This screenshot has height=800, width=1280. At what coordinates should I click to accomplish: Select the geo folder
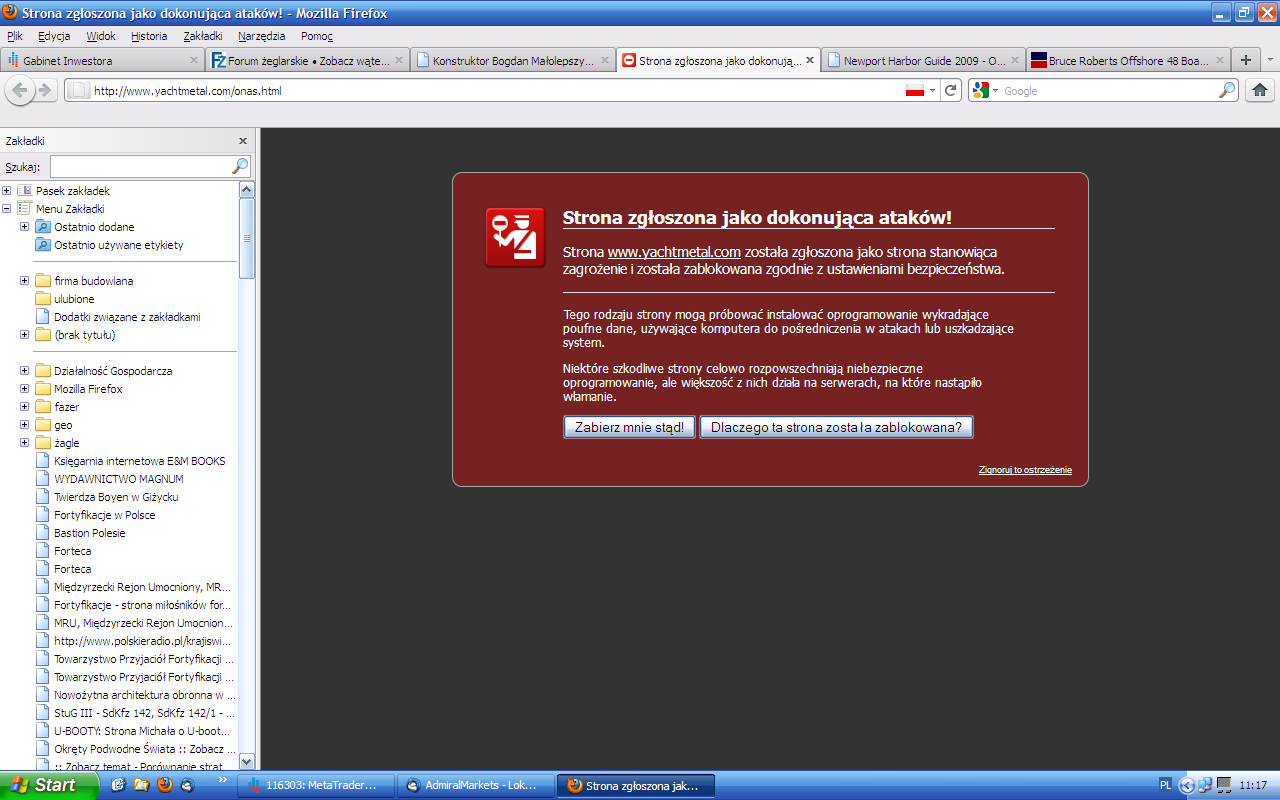click(x=54, y=425)
